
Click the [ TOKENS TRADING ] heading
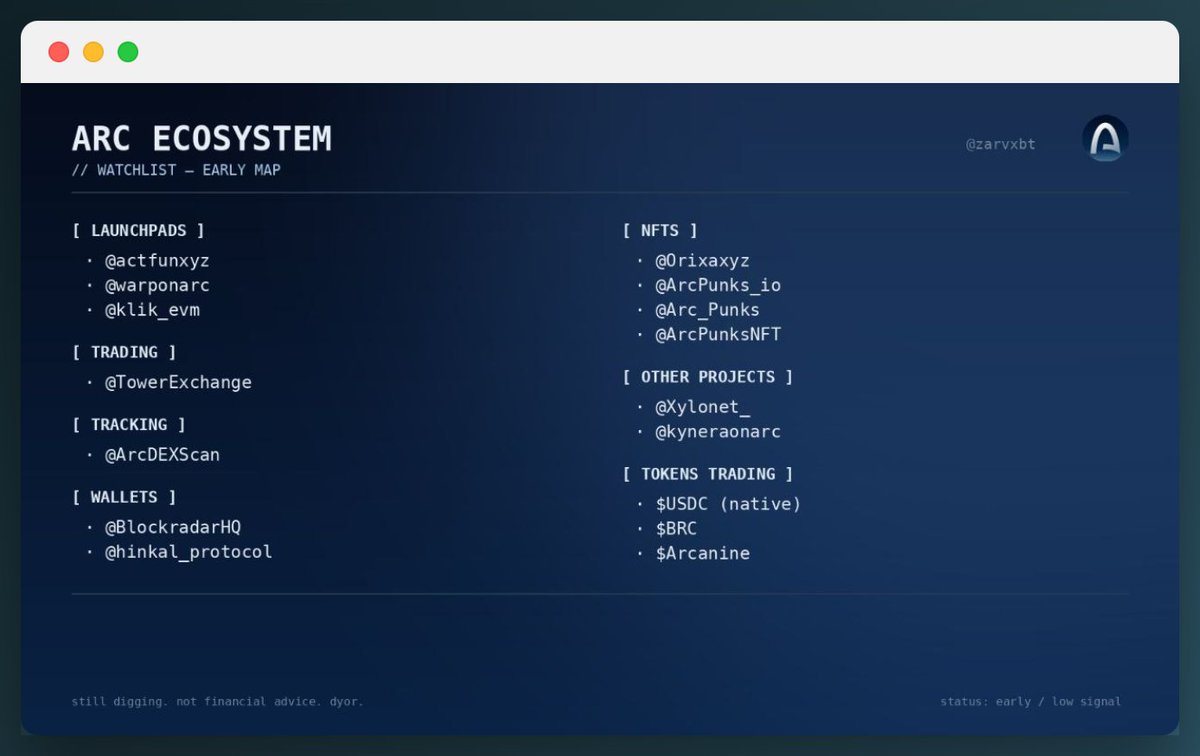click(708, 474)
